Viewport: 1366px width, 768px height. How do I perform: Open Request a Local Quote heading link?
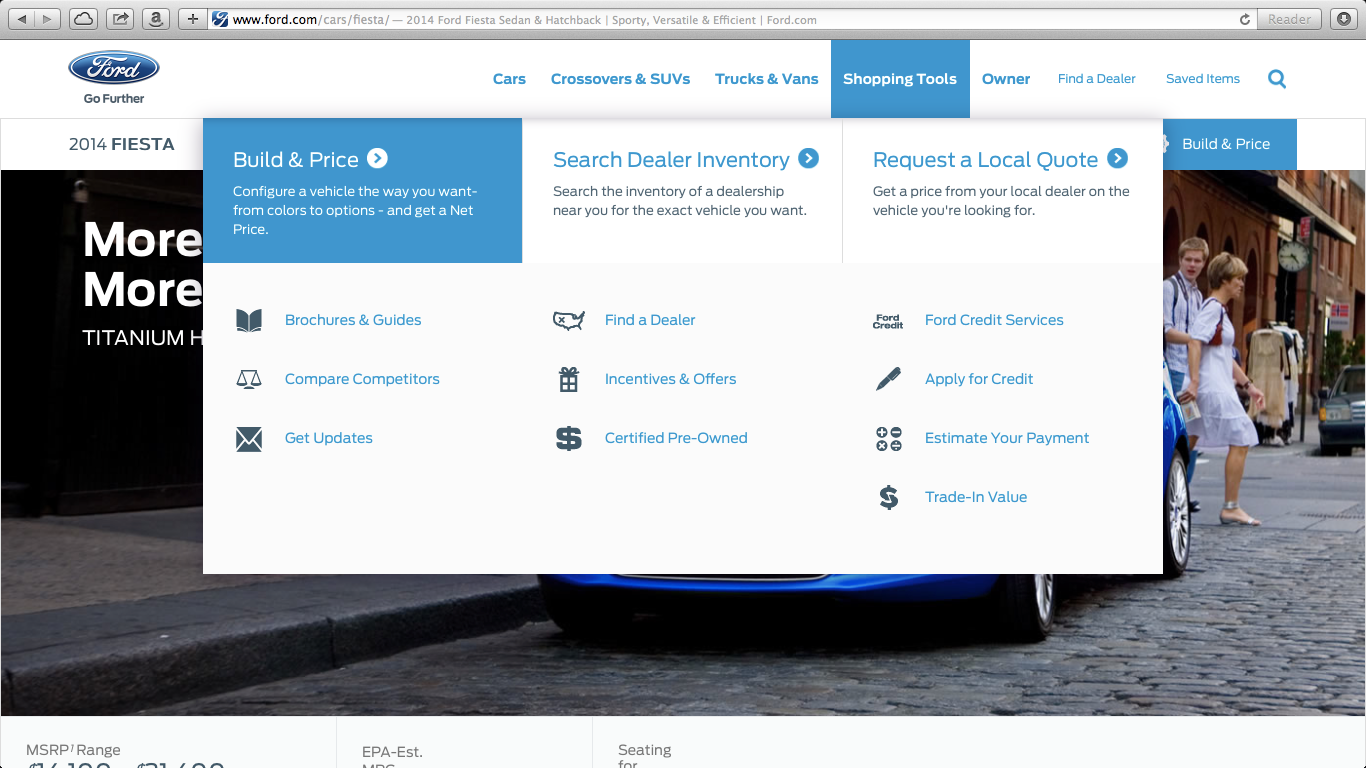[x=985, y=160]
